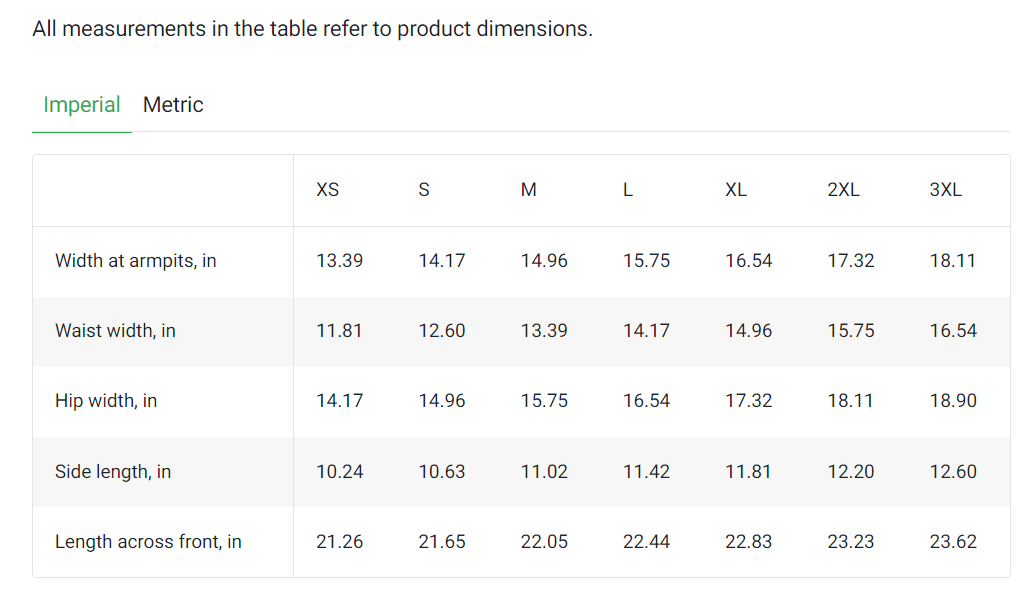This screenshot has height=601, width=1023.
Task: Switch to the Metric tab
Action: [173, 105]
